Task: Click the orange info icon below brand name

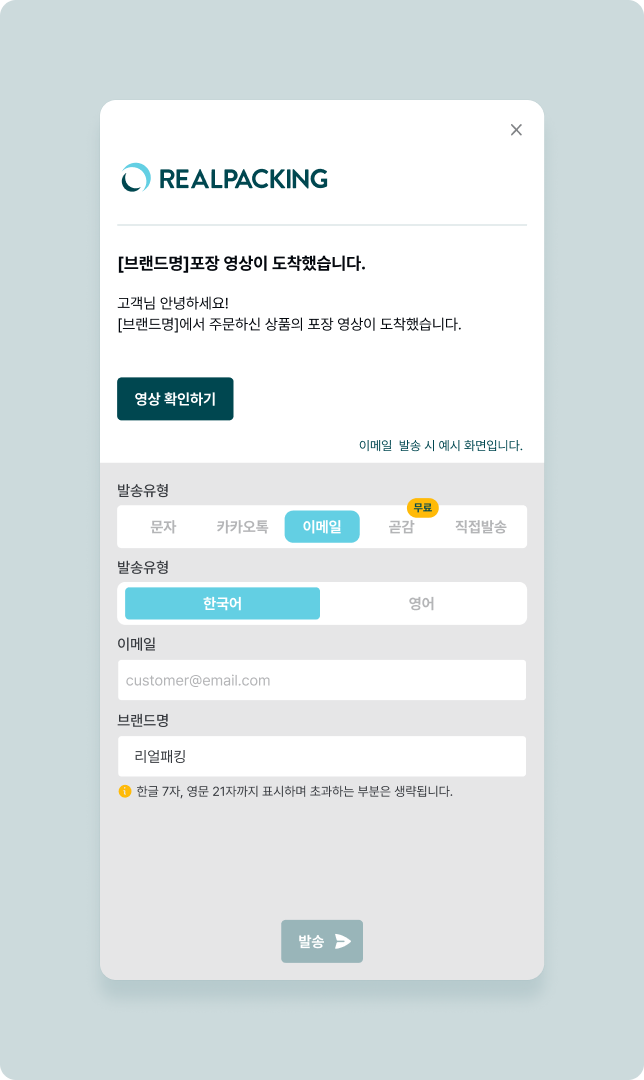Action: pos(125,791)
